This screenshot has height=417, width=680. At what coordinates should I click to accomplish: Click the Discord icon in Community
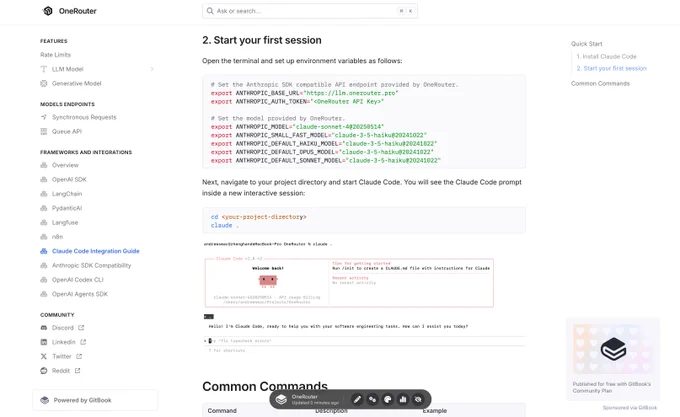(x=44, y=328)
